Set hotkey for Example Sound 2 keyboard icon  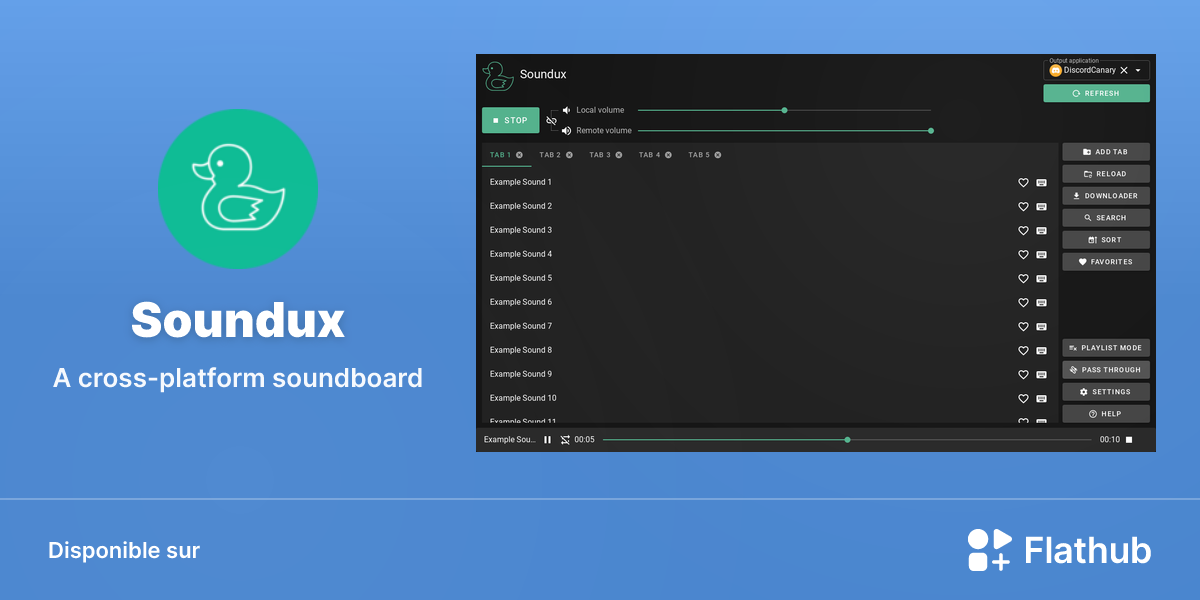(1041, 207)
